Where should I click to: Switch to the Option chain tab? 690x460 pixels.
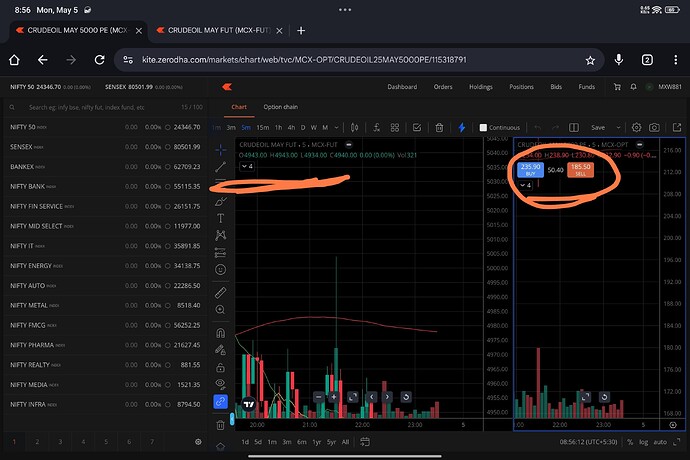[281, 106]
